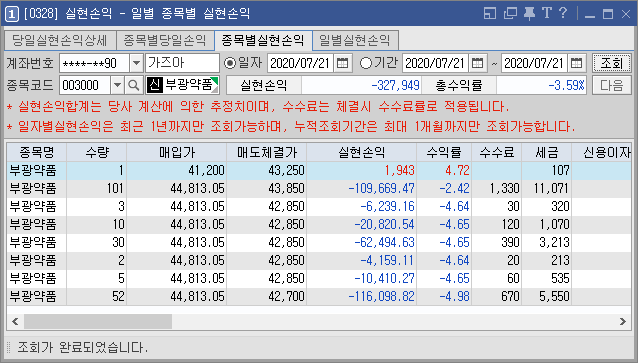The height and width of the screenshot is (363, 638).
Task: Click the 수량 column header
Action: pyautogui.click(x=97, y=152)
